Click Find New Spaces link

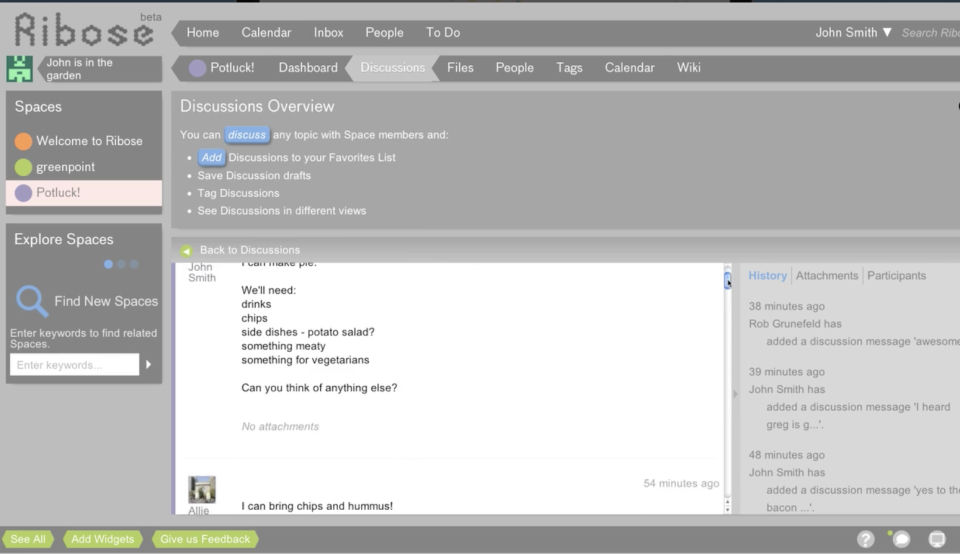(106, 301)
